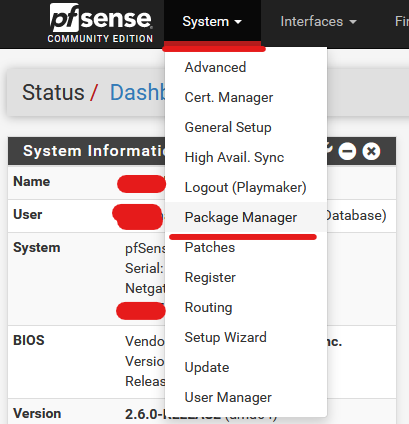
Task: Open the System dropdown menu
Action: tap(212, 22)
